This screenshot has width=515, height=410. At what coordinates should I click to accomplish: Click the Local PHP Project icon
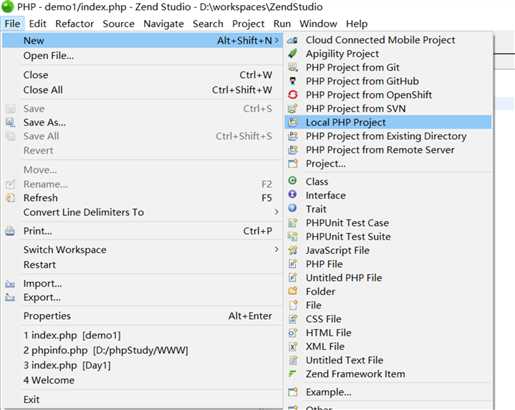(293, 122)
